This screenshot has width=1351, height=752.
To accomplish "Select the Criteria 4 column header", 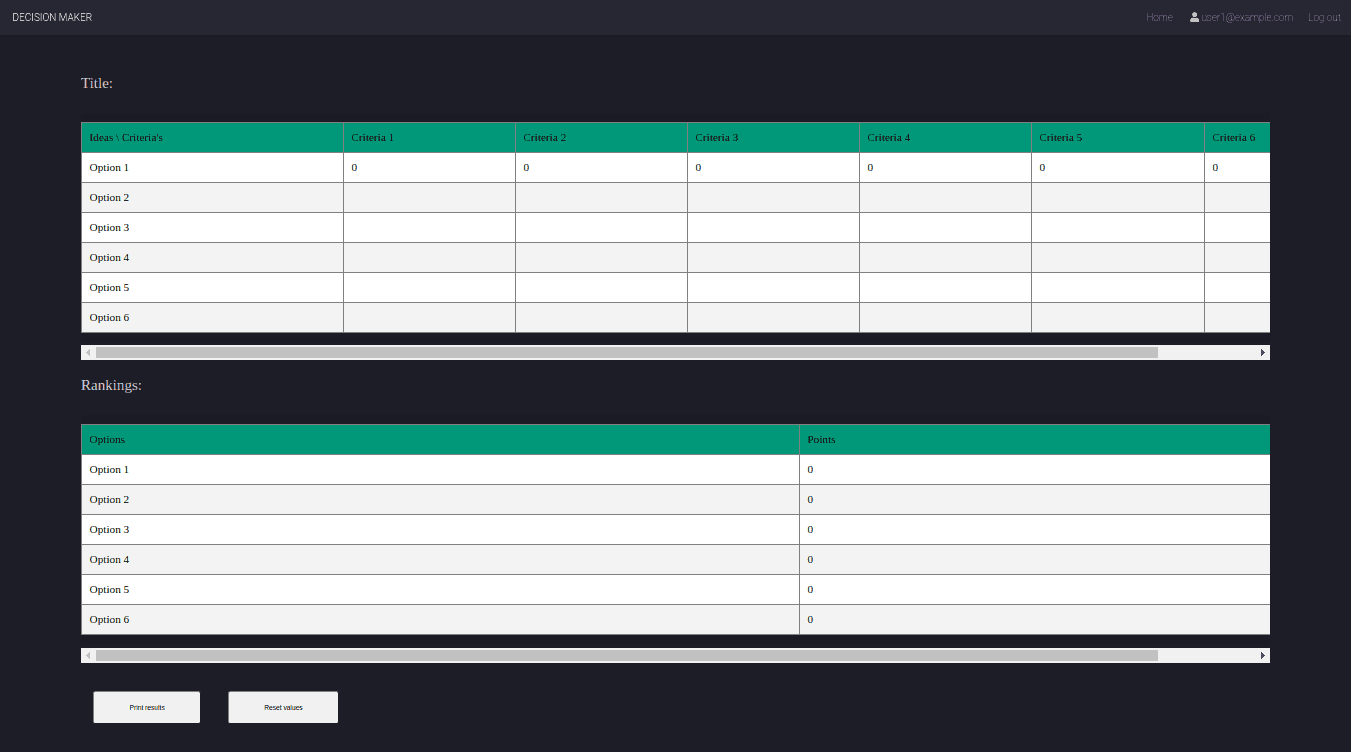I will pyautogui.click(x=945, y=137).
